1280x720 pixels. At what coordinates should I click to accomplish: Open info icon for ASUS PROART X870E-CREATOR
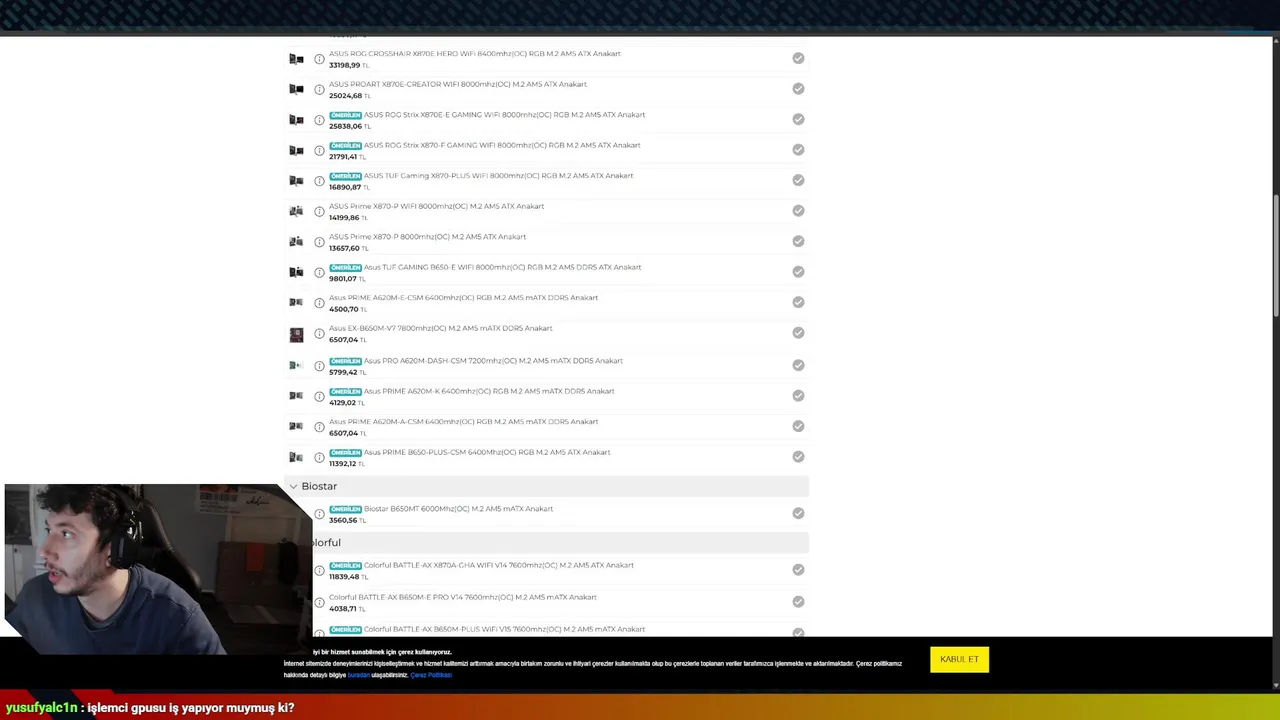click(x=319, y=90)
